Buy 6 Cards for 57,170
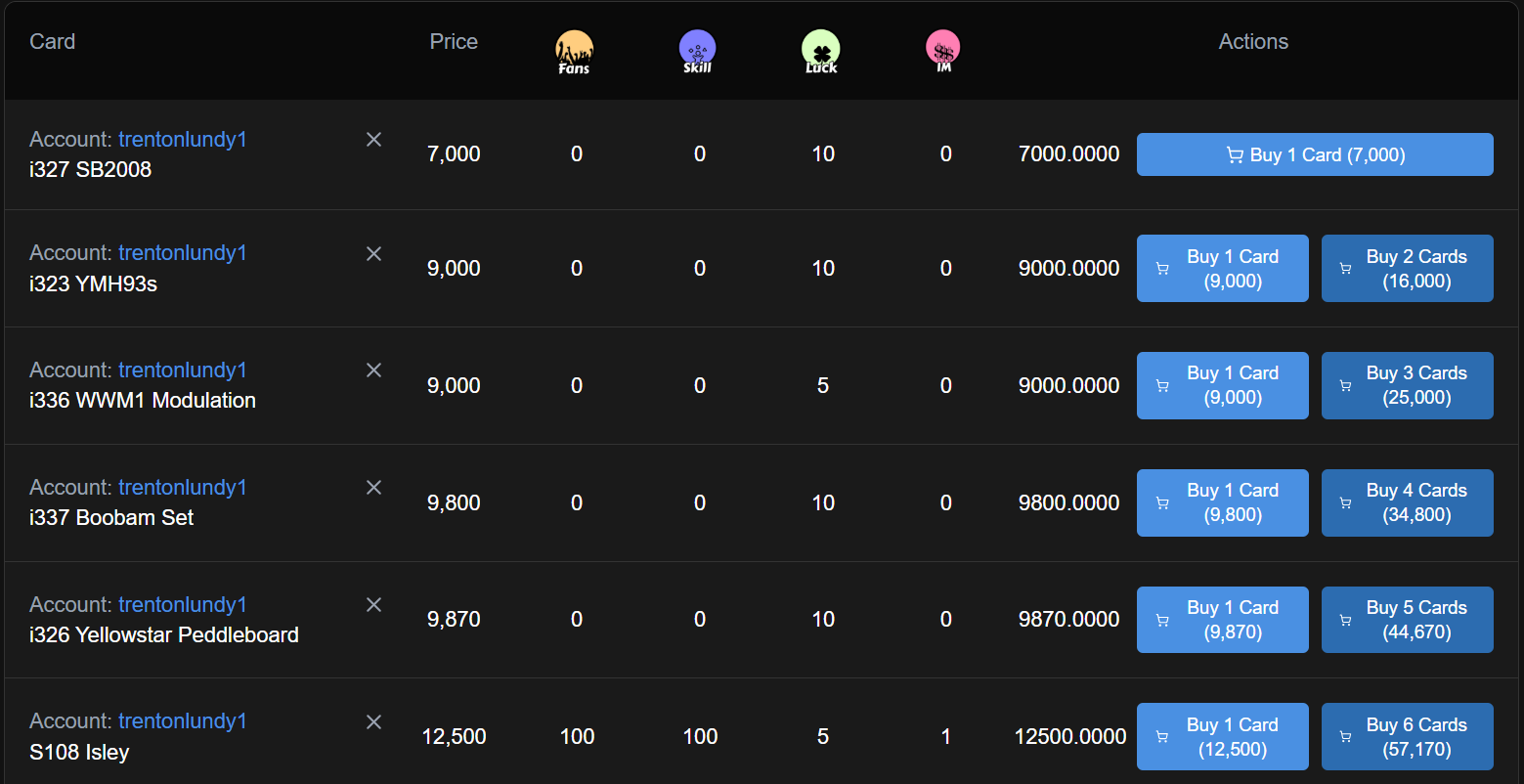The width and height of the screenshot is (1524, 784). (x=1407, y=736)
